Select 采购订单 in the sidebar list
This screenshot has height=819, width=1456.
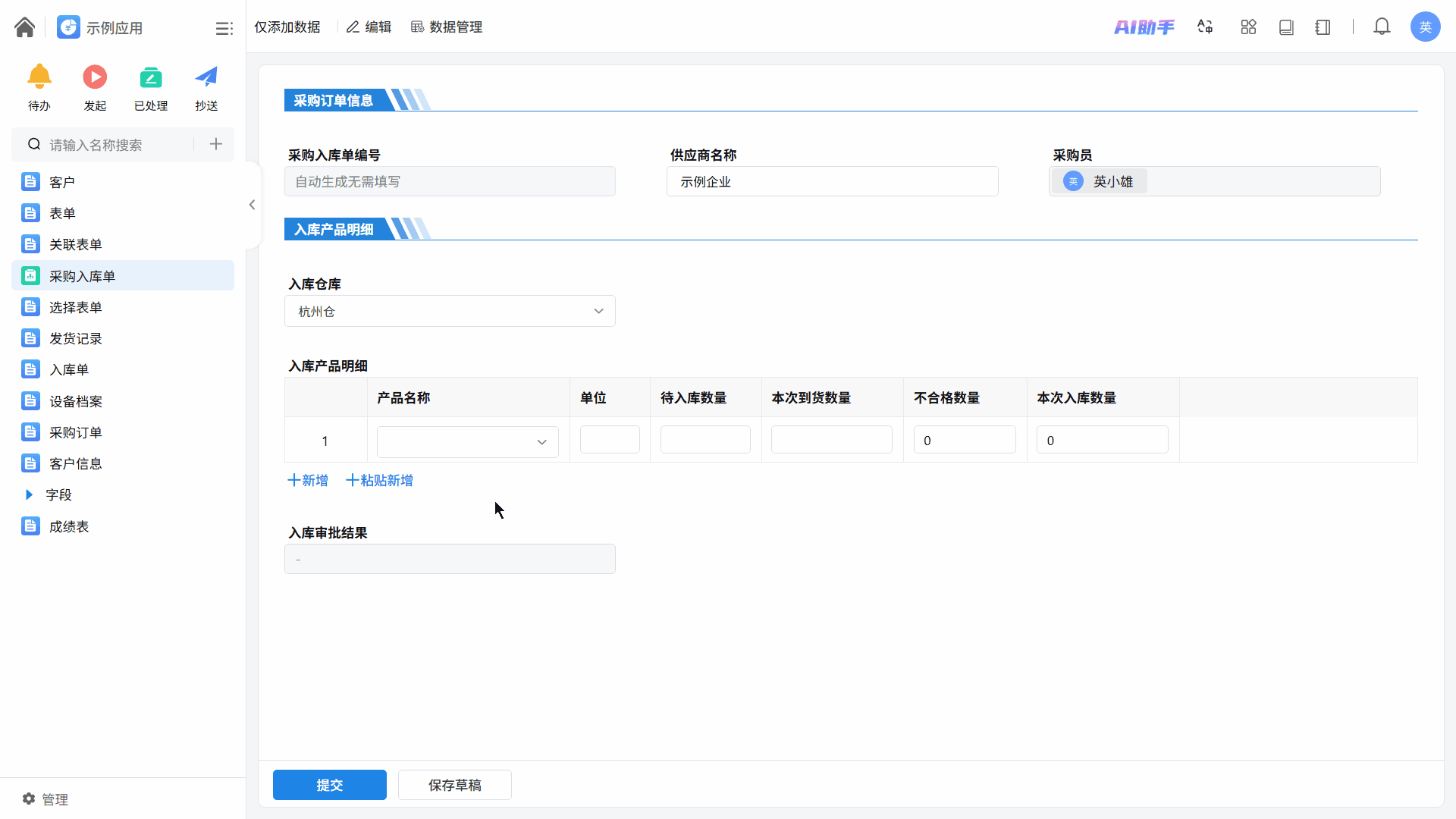click(x=75, y=432)
